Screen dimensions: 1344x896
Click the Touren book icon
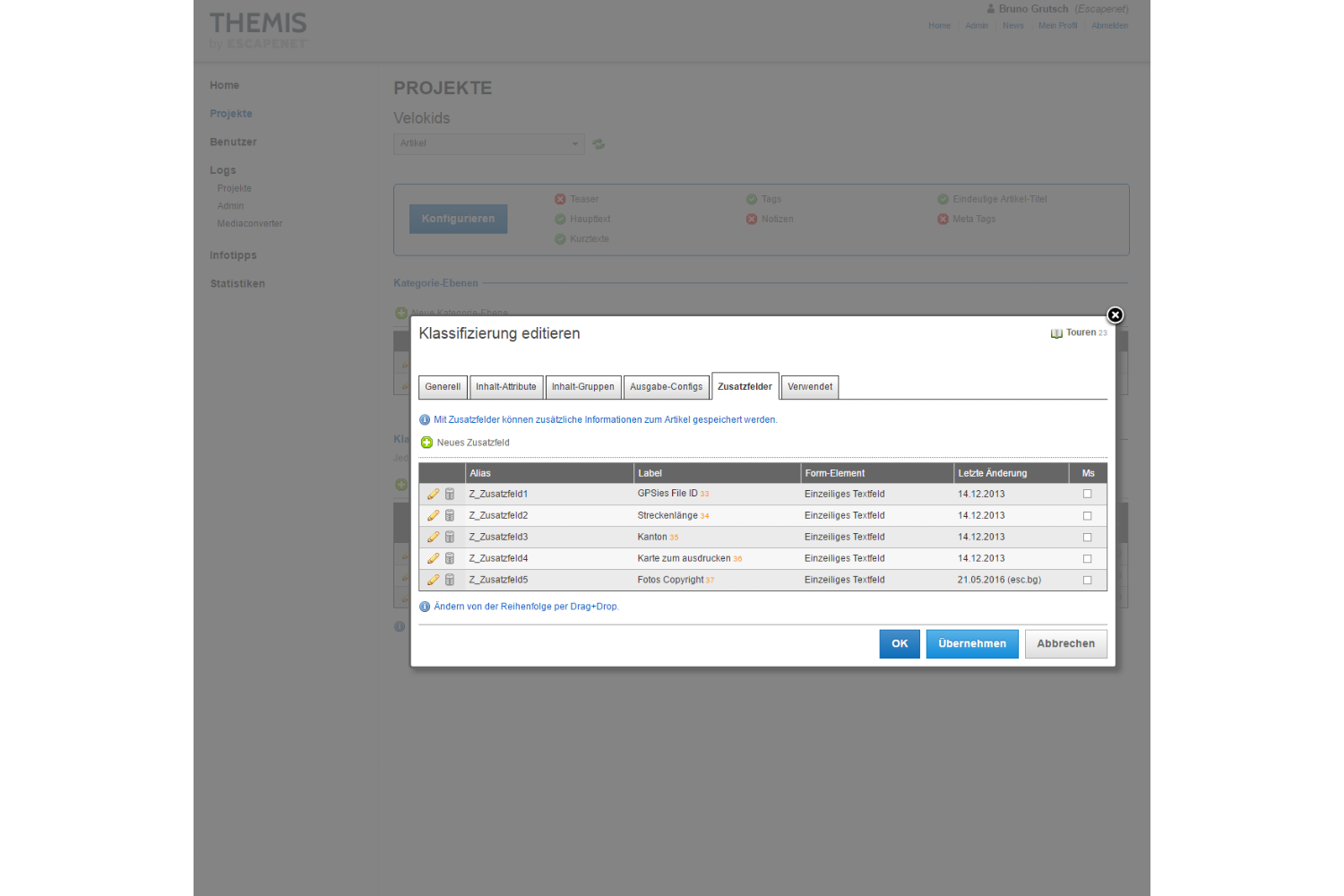coord(1056,333)
